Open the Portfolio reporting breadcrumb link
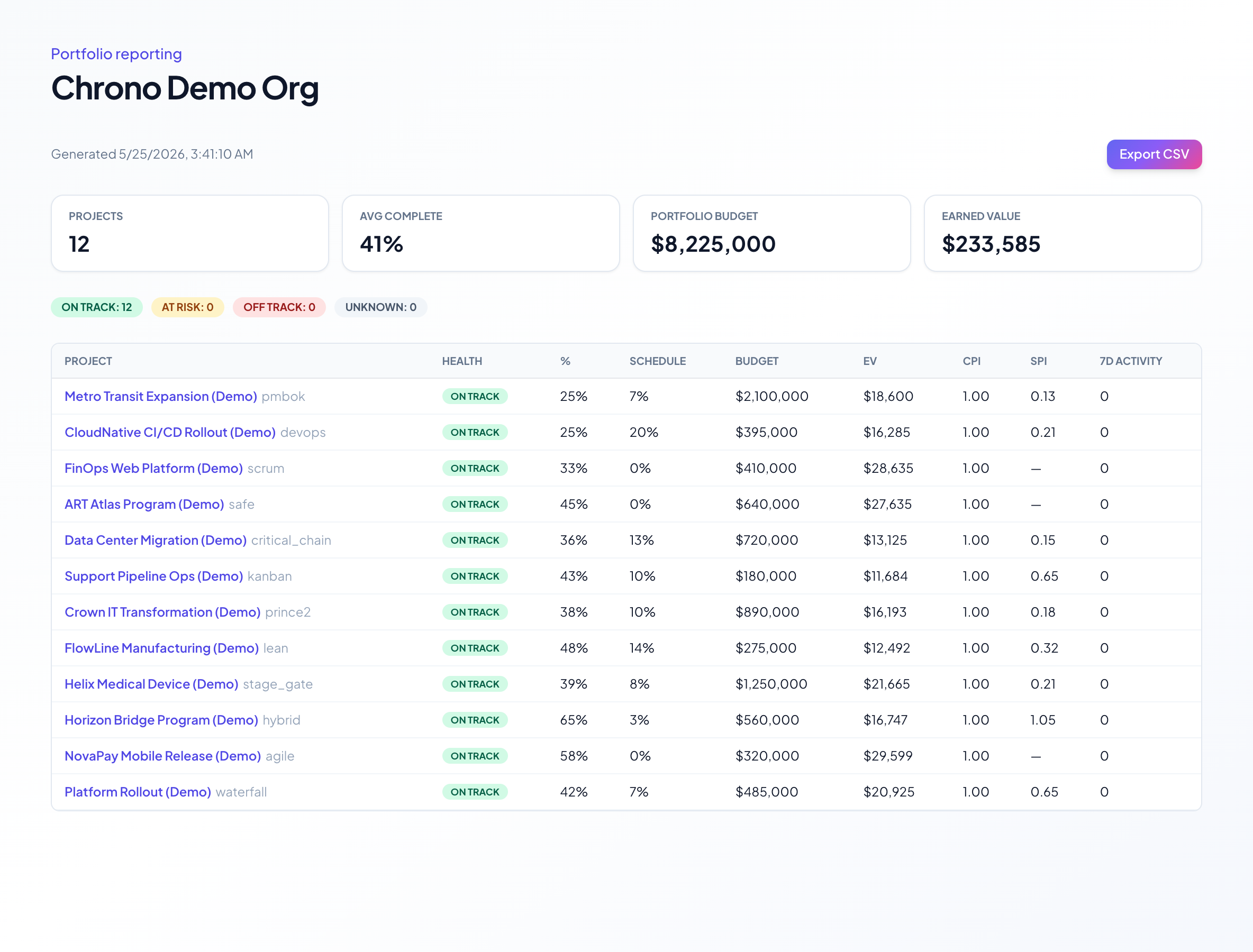The width and height of the screenshot is (1253, 952). pyautogui.click(x=116, y=54)
